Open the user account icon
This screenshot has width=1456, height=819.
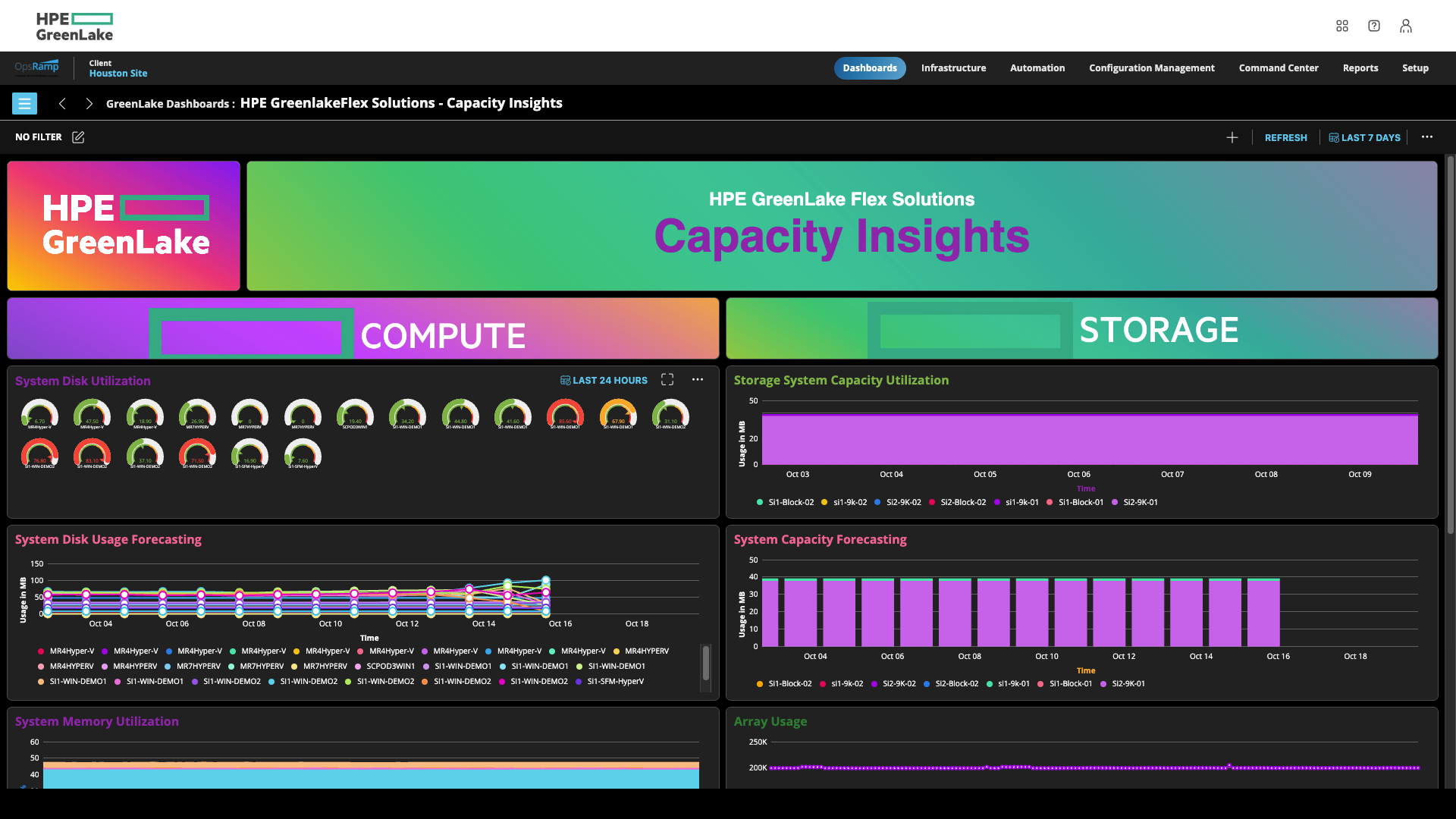coord(1406,26)
